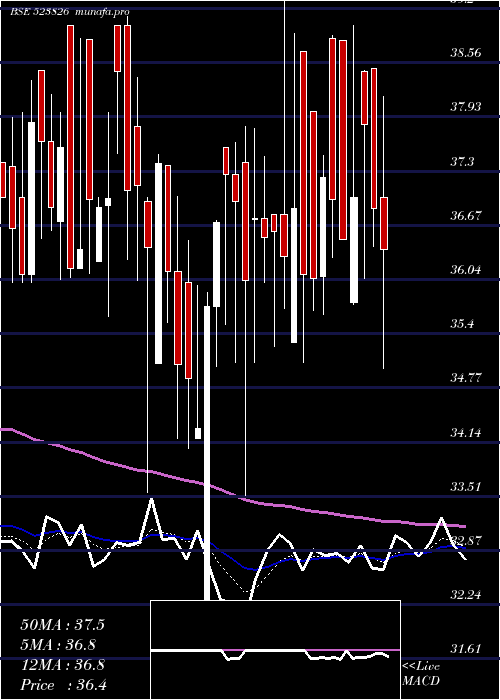Click the 50MA : 37.5 readout
This screenshot has width=500, height=700.
(62, 625)
